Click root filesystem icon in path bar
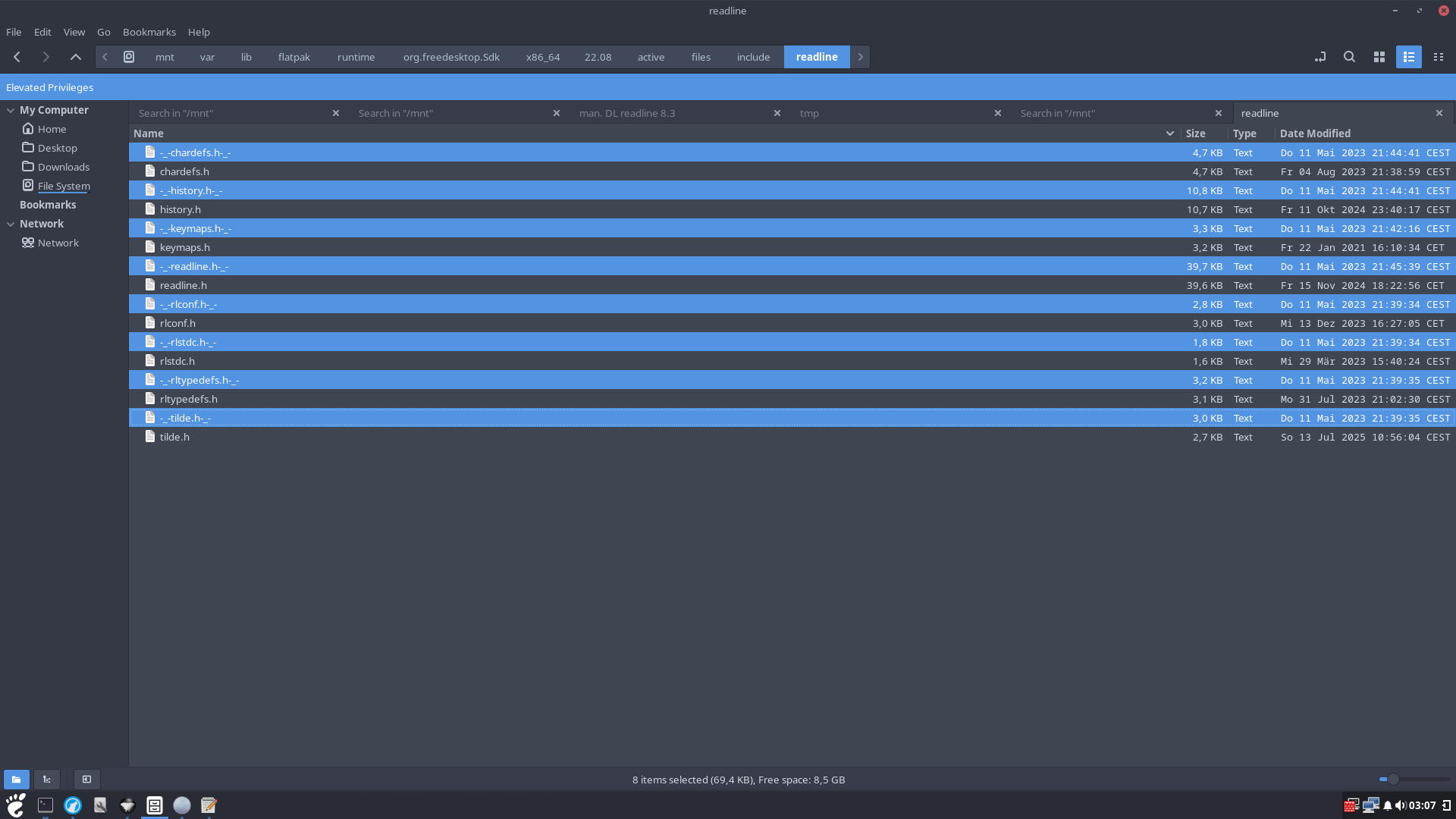The height and width of the screenshot is (819, 1456). [129, 57]
